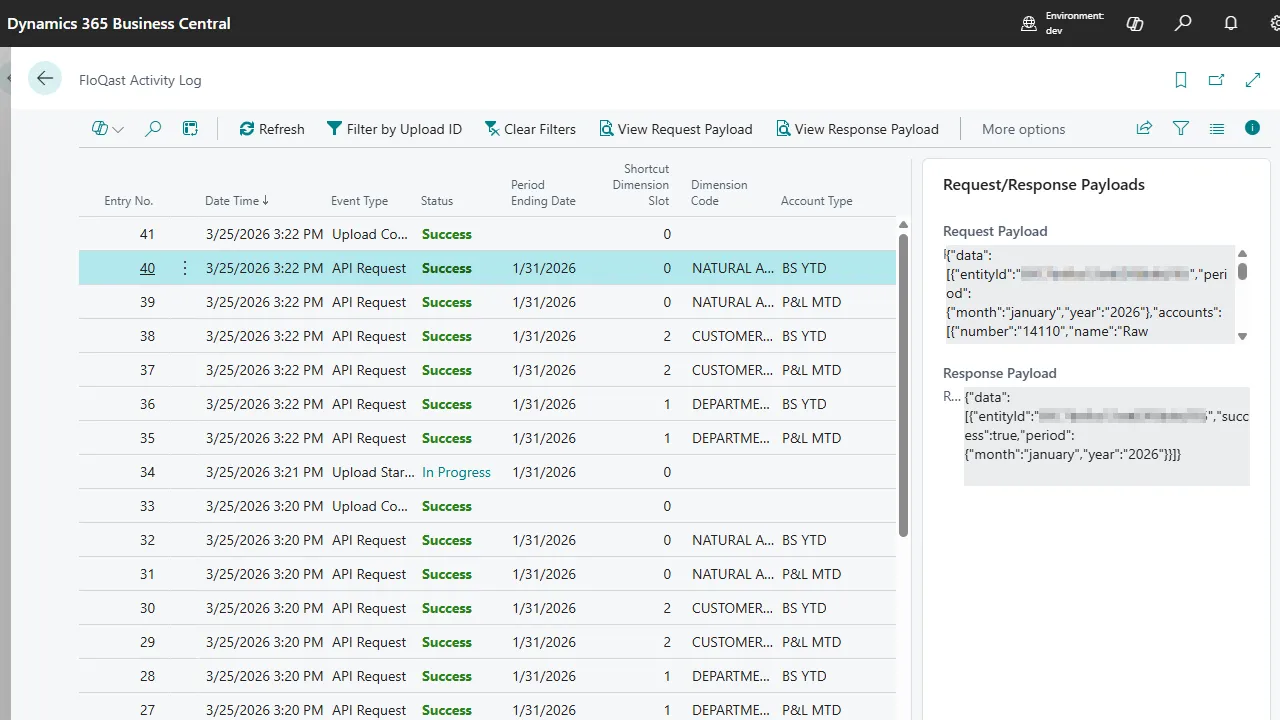Screen dimensions: 1280x720
Task: Click P&L MTD in entry 37
Action: pos(811,370)
